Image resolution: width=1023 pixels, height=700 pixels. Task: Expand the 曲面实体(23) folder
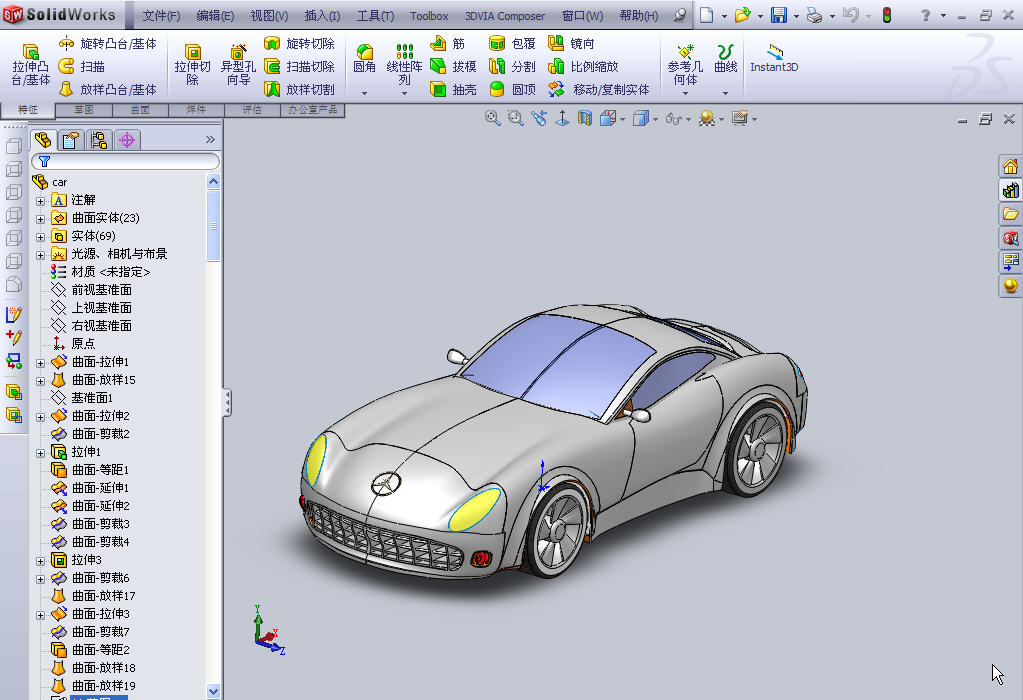pyautogui.click(x=40, y=219)
